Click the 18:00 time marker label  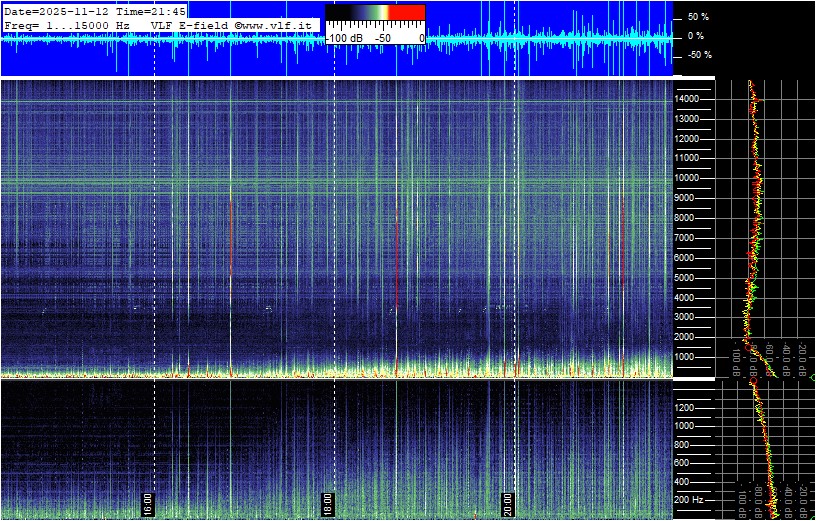(x=327, y=502)
